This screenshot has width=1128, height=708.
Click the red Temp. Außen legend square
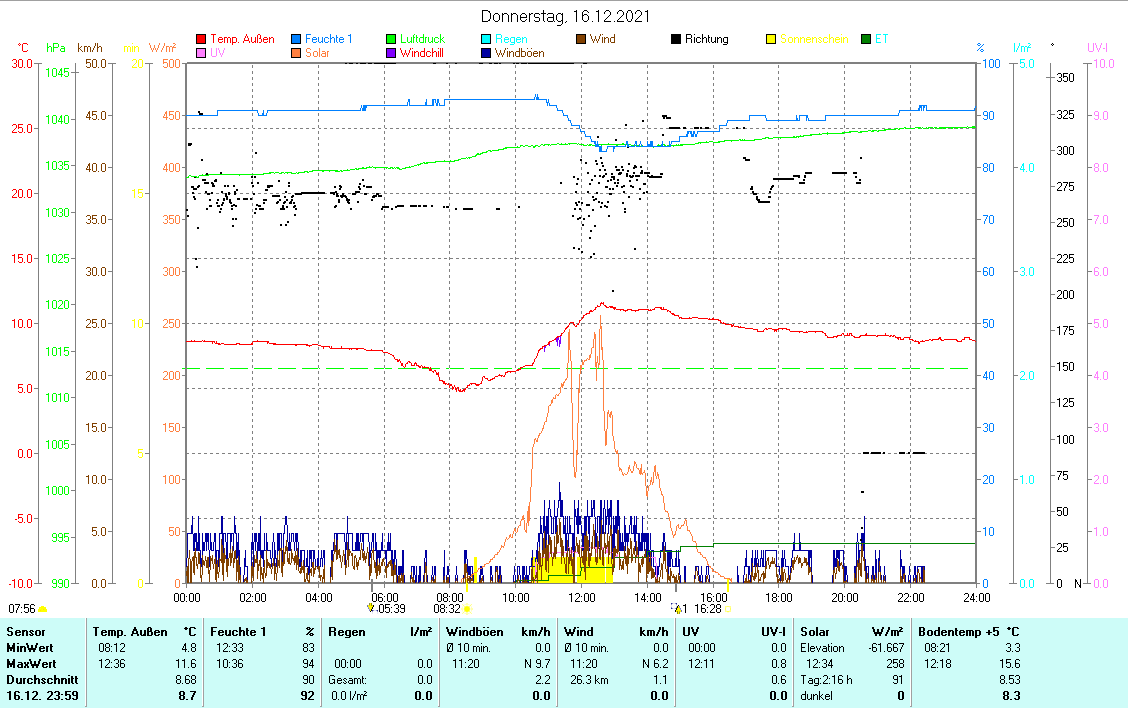(201, 39)
